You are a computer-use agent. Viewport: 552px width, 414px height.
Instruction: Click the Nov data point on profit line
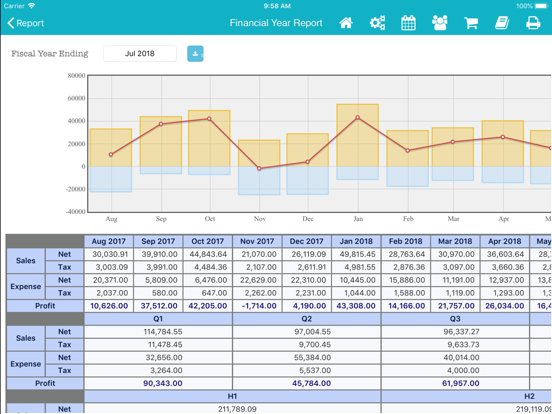[259, 169]
